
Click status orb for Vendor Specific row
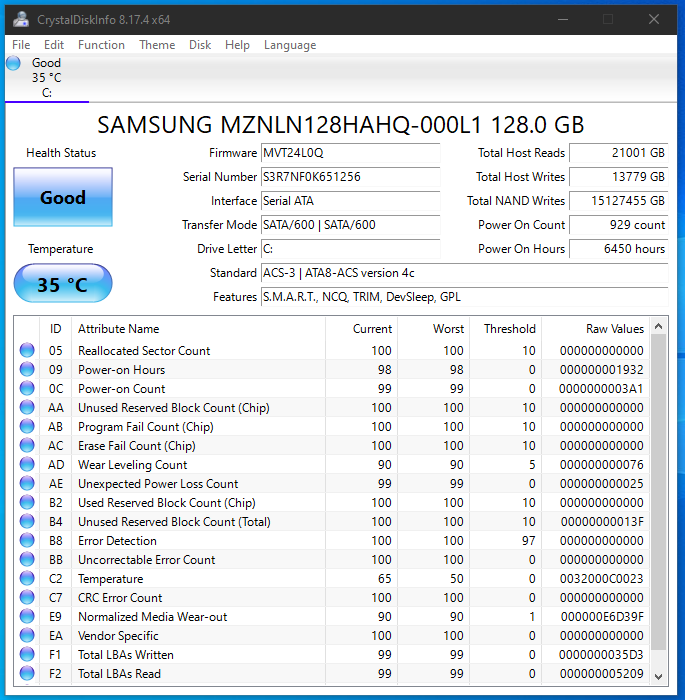[27, 635]
